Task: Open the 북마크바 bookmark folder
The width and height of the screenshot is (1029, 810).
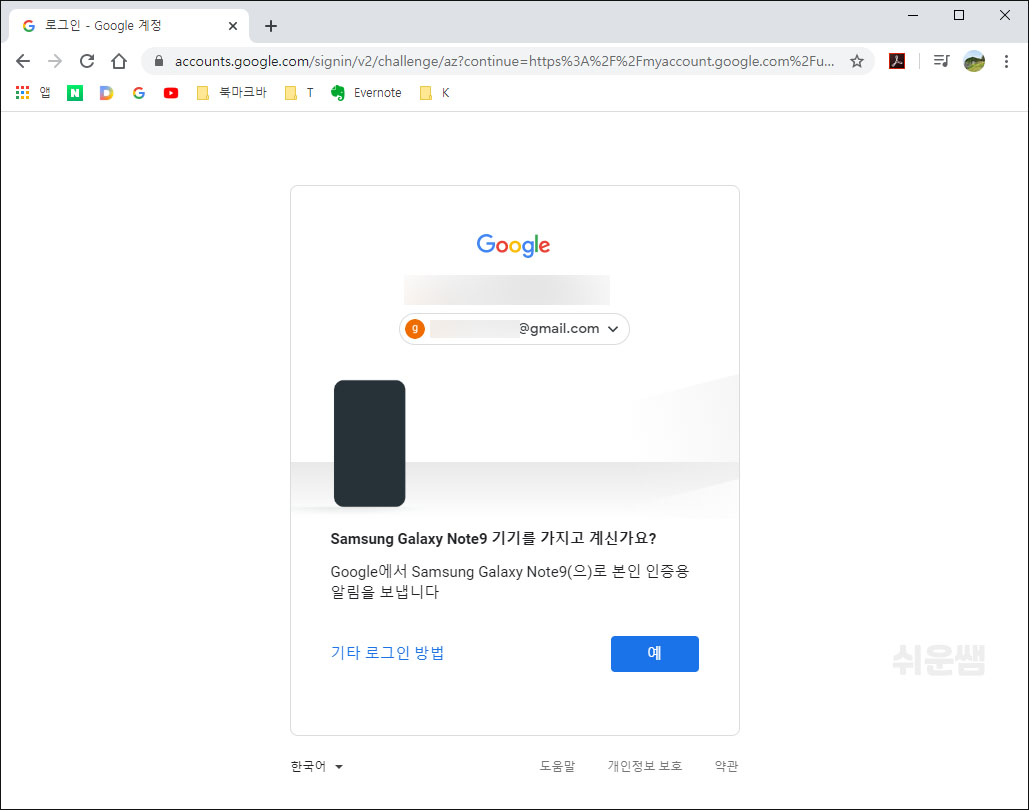Action: 232,93
